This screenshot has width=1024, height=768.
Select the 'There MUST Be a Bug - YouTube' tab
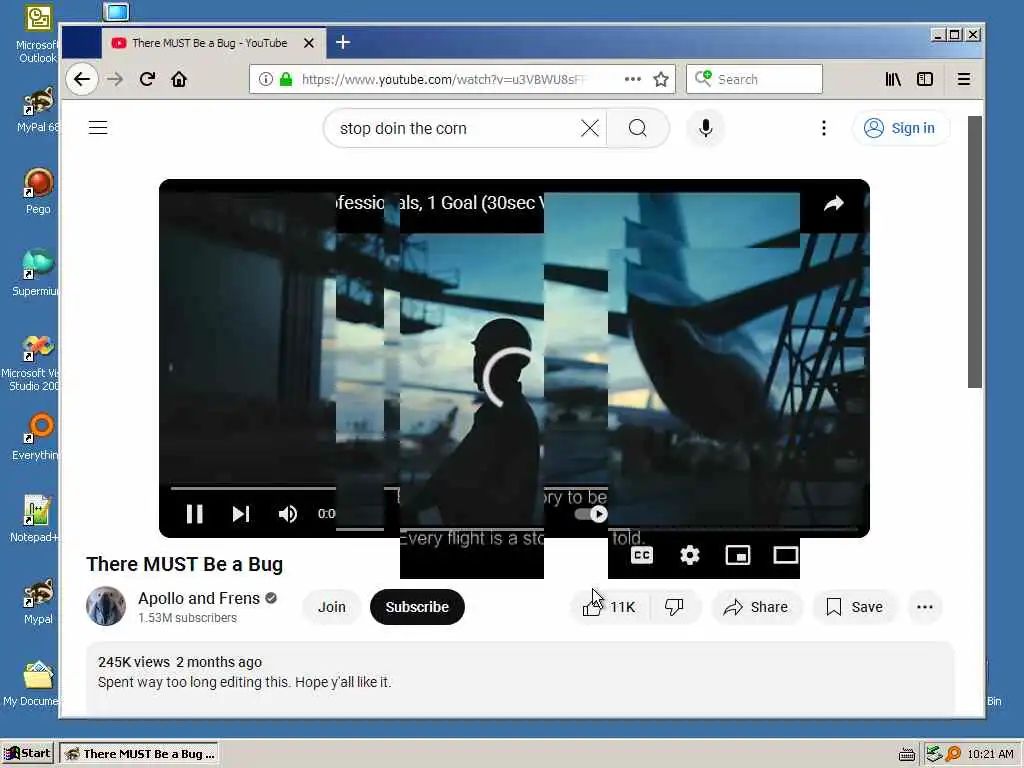pyautogui.click(x=214, y=43)
